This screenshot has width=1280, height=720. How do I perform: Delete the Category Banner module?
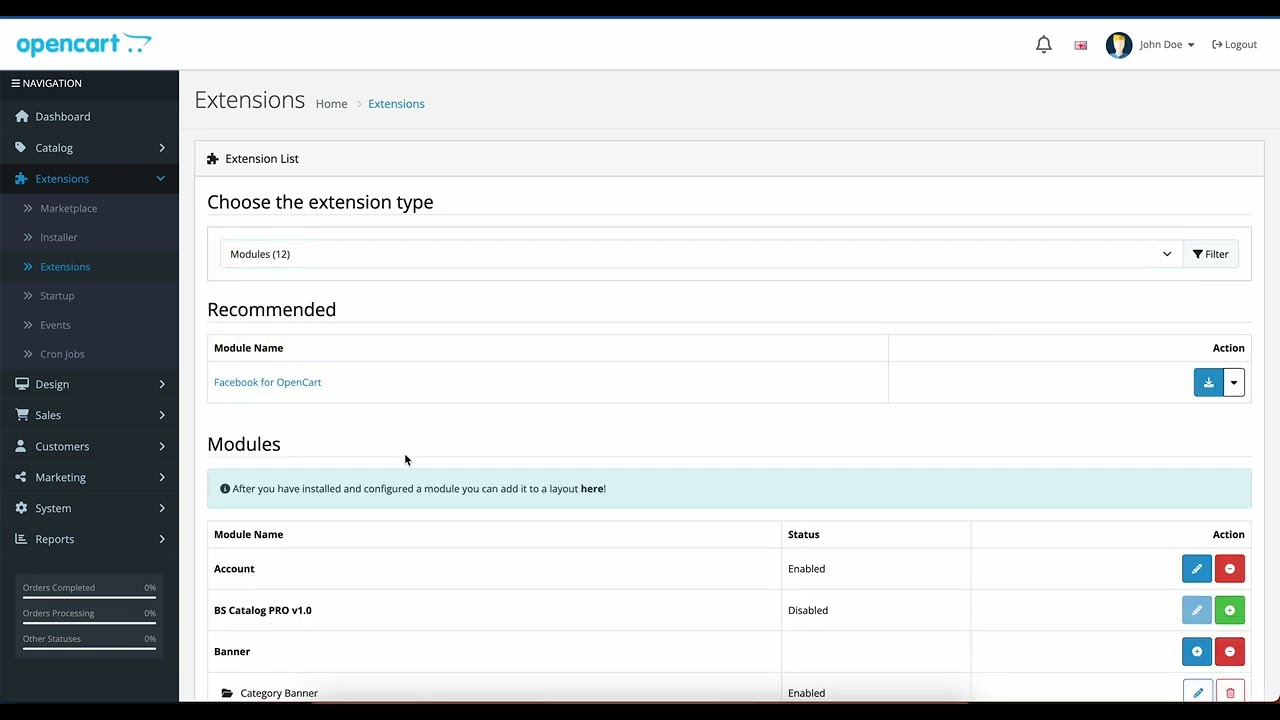[x=1230, y=692]
